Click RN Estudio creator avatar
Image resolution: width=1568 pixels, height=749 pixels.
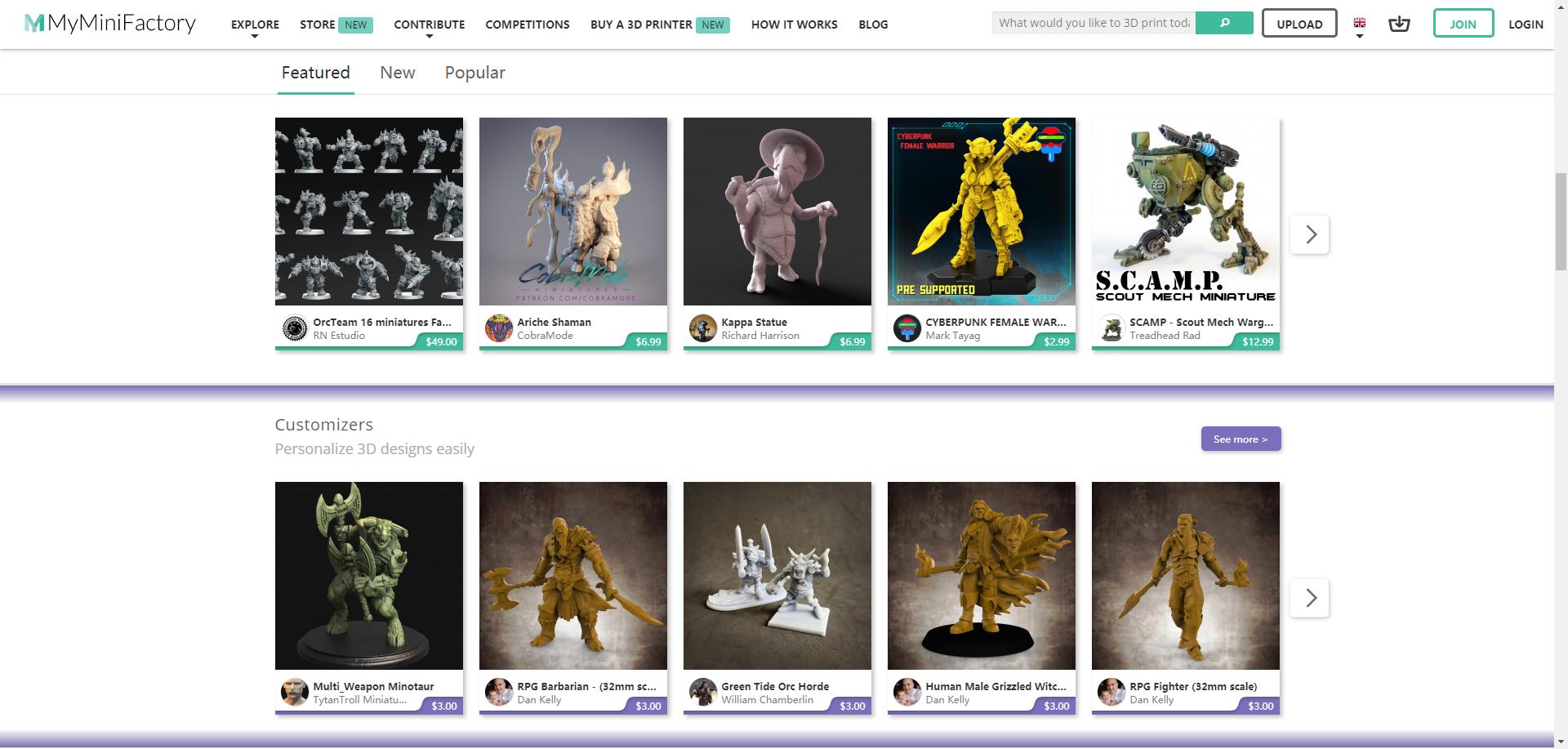294,328
